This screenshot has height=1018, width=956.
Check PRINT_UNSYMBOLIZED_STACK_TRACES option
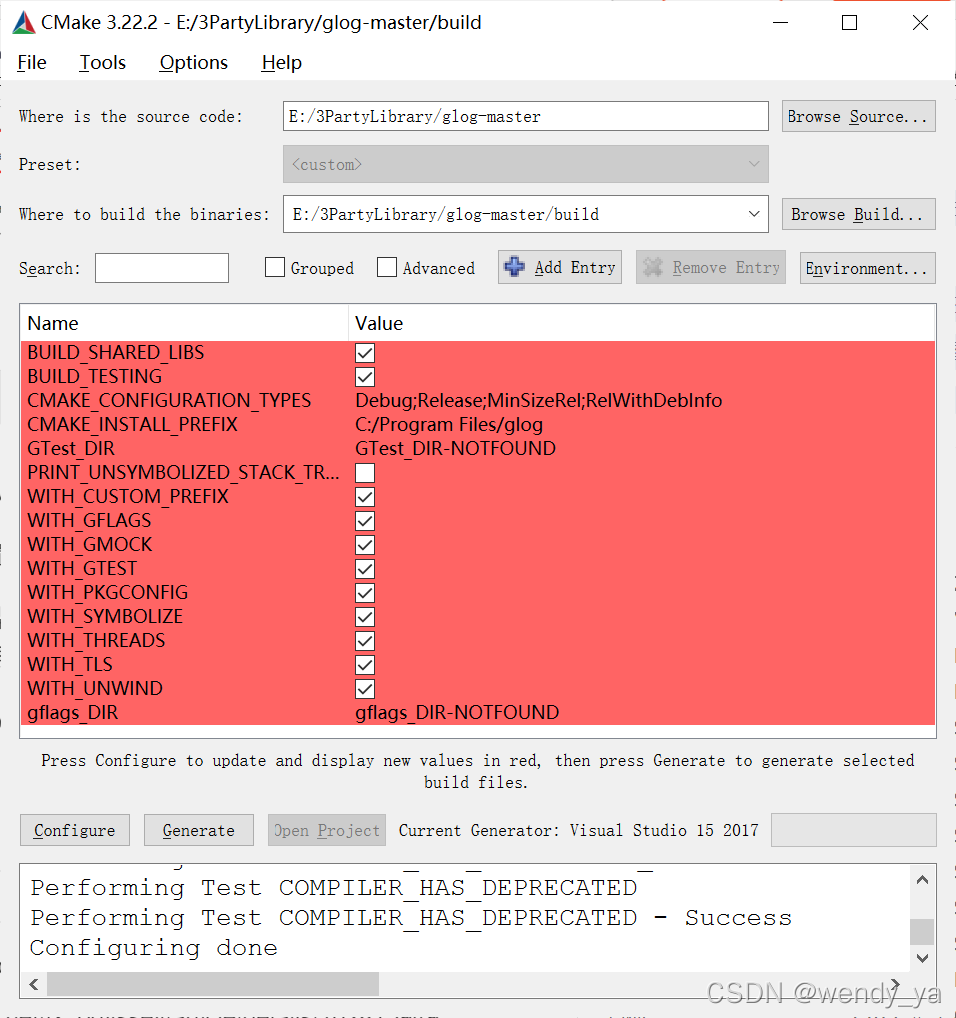365,473
